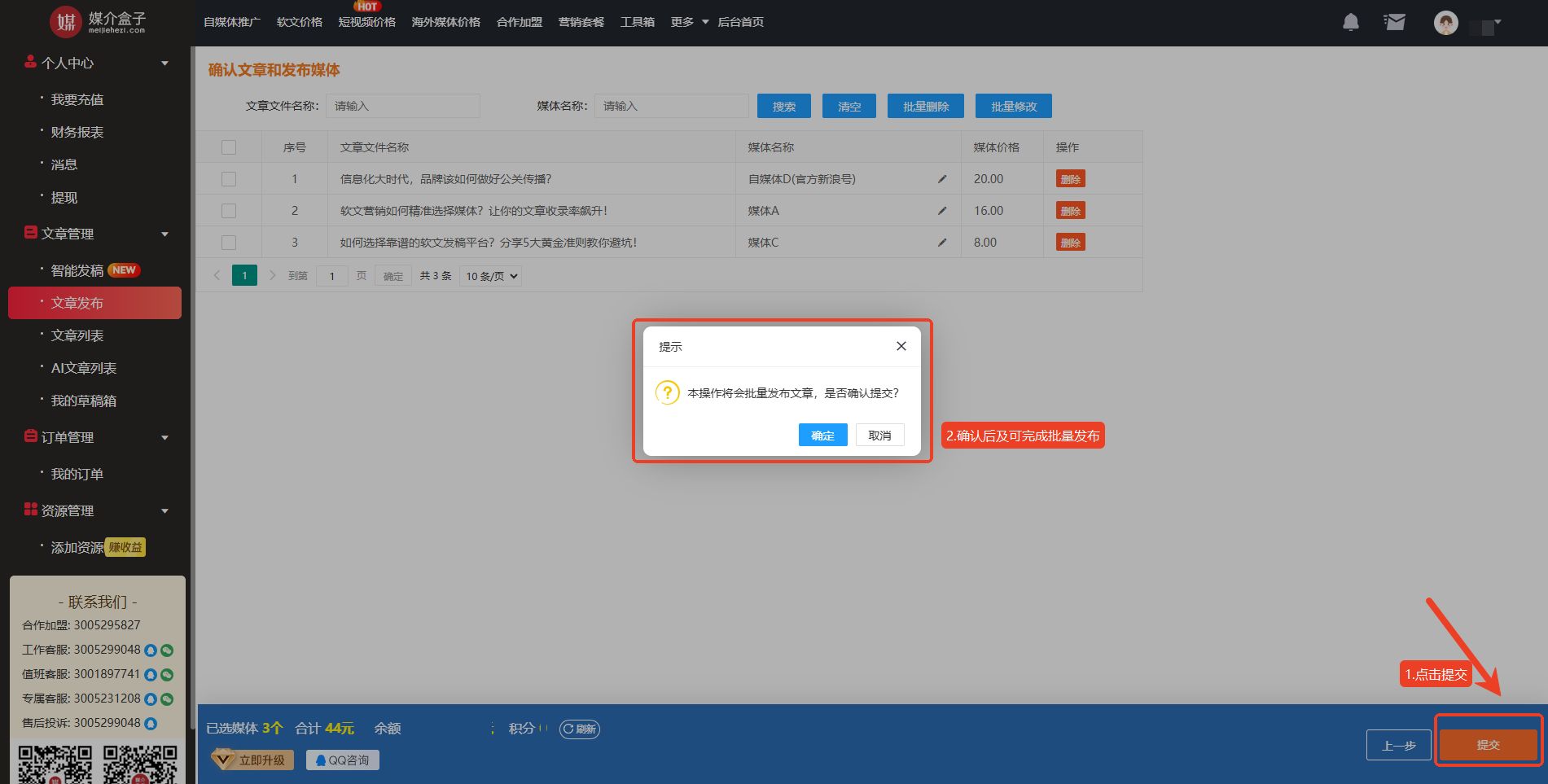Click the orange 提交 button
Screen dimensions: 1548x784
pos(1488,745)
